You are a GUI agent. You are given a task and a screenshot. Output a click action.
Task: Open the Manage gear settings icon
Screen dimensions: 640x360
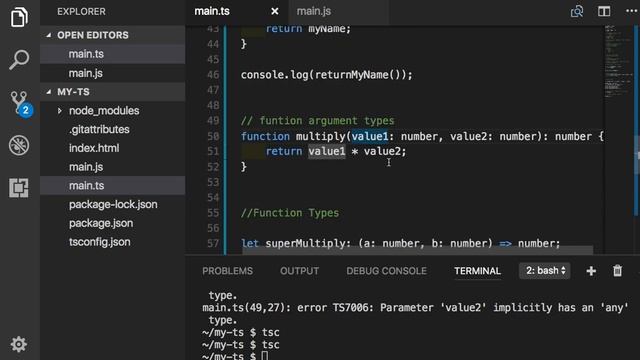tap(19, 344)
